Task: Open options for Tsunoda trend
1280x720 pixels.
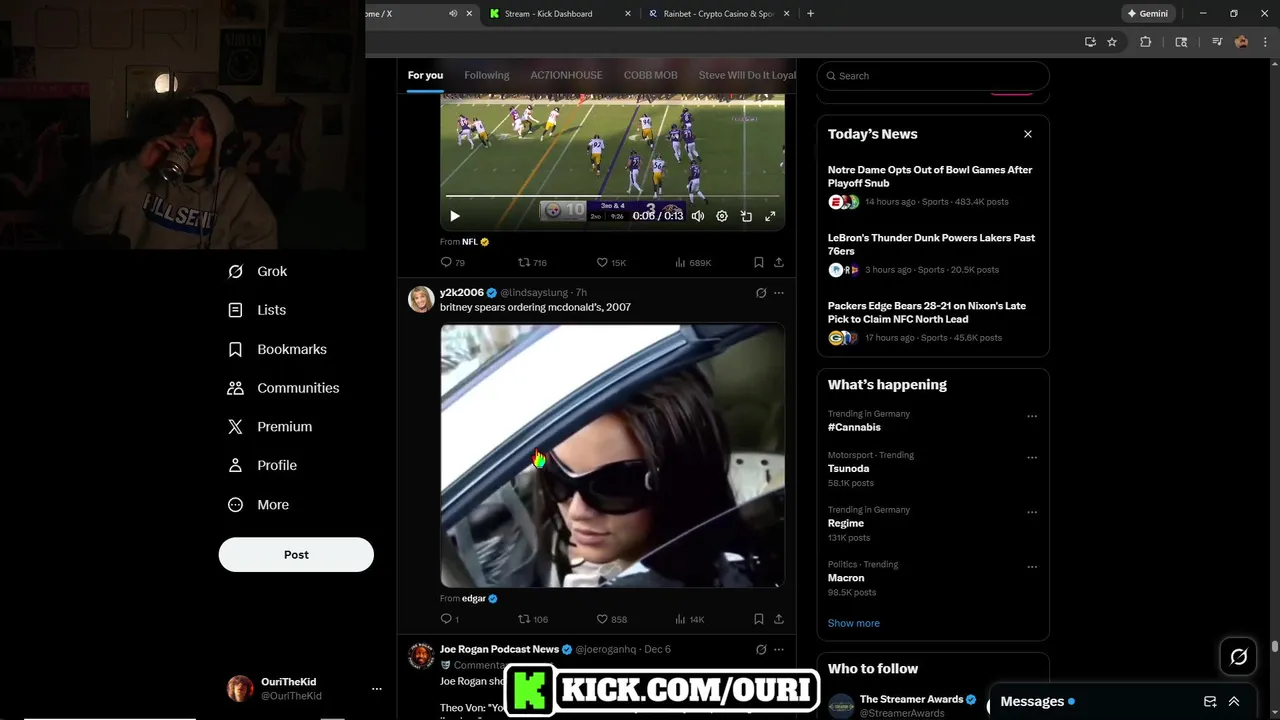Action: (1032, 457)
